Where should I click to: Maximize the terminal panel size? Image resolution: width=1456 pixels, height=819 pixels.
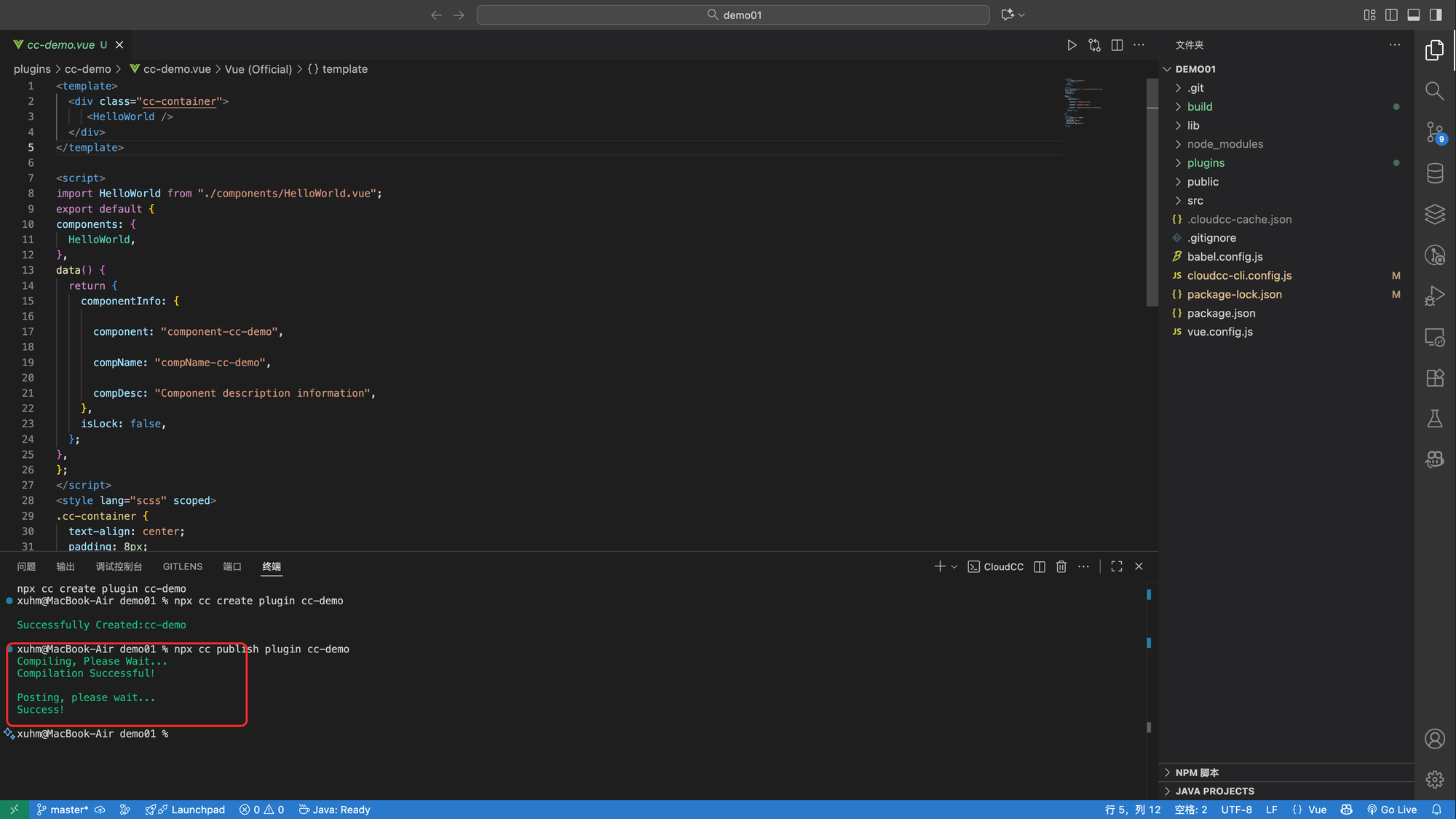tap(1117, 566)
